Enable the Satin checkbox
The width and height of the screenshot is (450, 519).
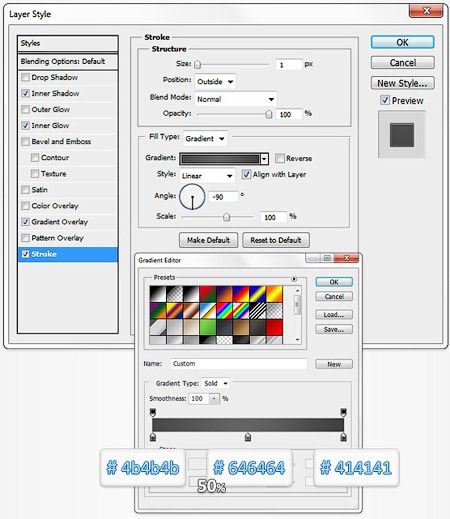click(x=25, y=190)
